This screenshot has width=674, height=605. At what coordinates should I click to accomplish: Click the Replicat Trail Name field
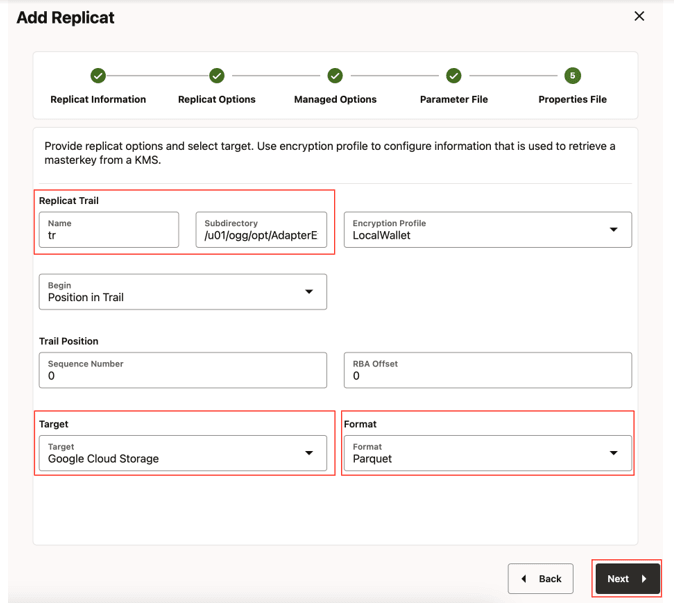(x=109, y=230)
